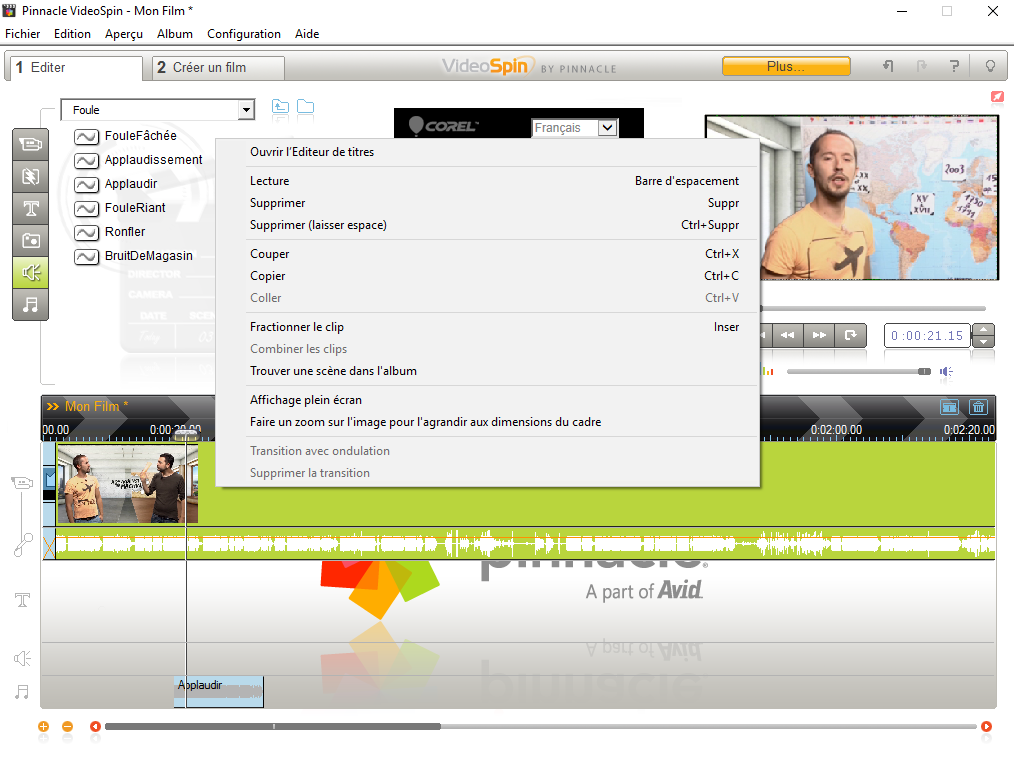Open the Foule category dropdown
Screen dimensions: 1014x761
[x=246, y=110]
